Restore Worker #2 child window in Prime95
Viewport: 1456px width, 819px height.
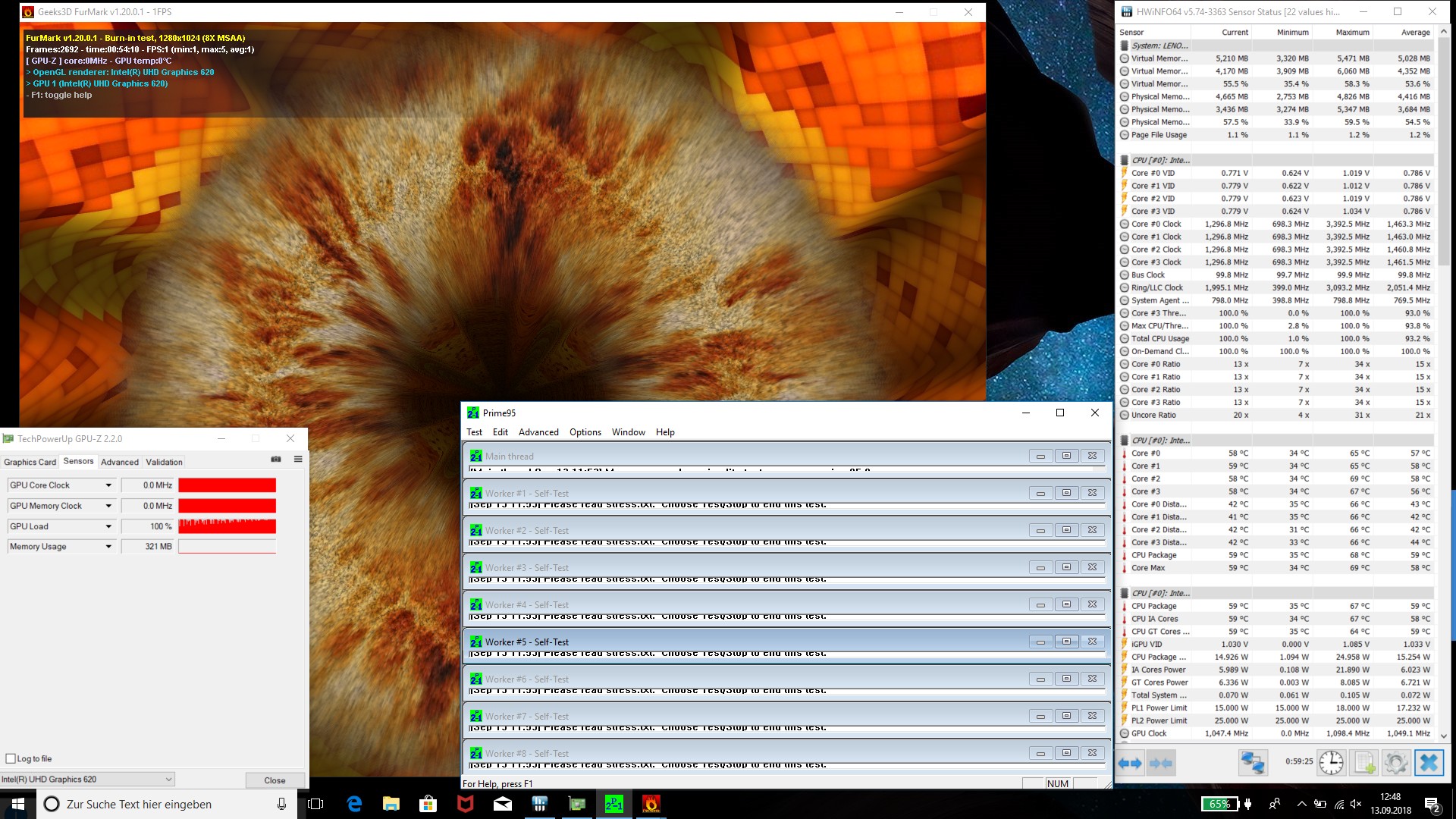1066,530
